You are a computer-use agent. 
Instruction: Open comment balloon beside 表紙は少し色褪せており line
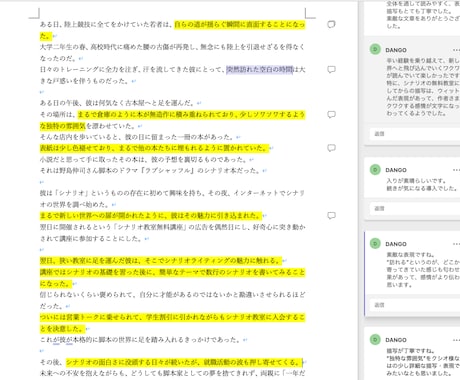point(331,148)
